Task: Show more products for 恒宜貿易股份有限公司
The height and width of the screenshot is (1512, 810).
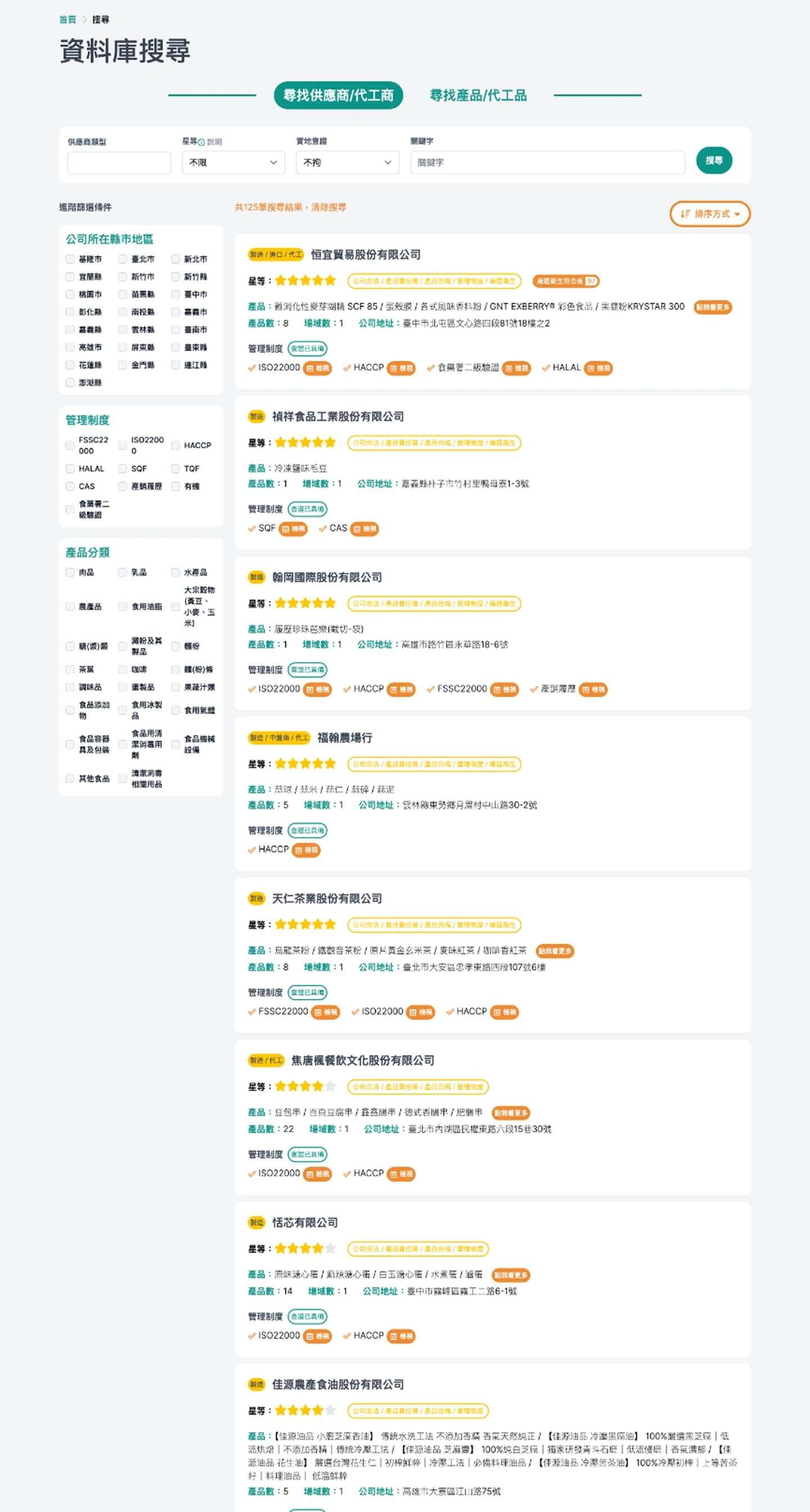Action: coord(713,307)
